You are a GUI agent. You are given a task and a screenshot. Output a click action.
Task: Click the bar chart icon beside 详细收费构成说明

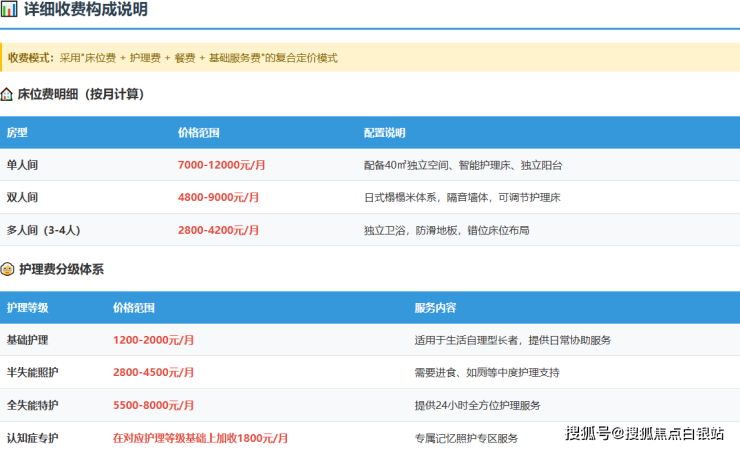(8, 10)
